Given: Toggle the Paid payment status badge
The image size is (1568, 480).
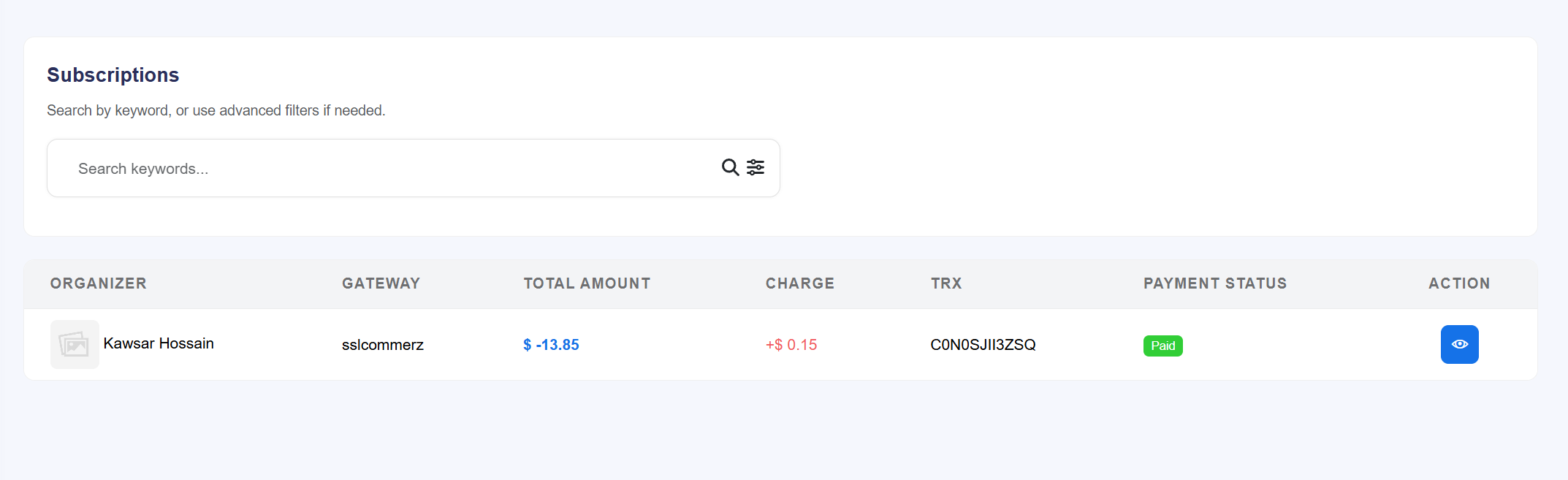Looking at the screenshot, I should pyautogui.click(x=1162, y=345).
